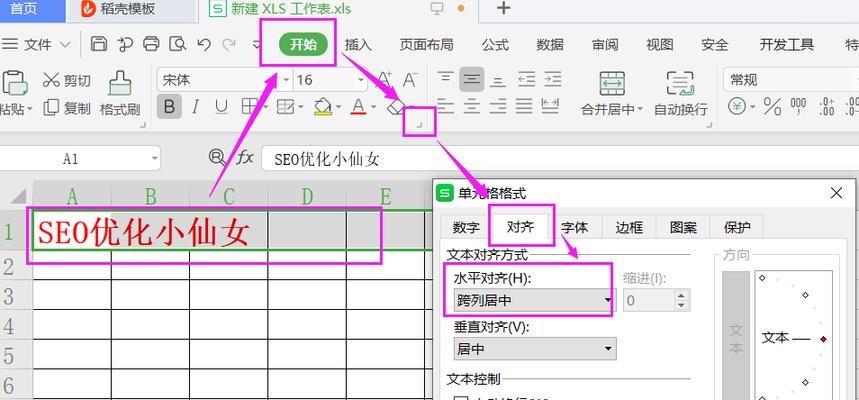
Task: Open the Font (字体) tab in dialog
Action: tap(575, 227)
